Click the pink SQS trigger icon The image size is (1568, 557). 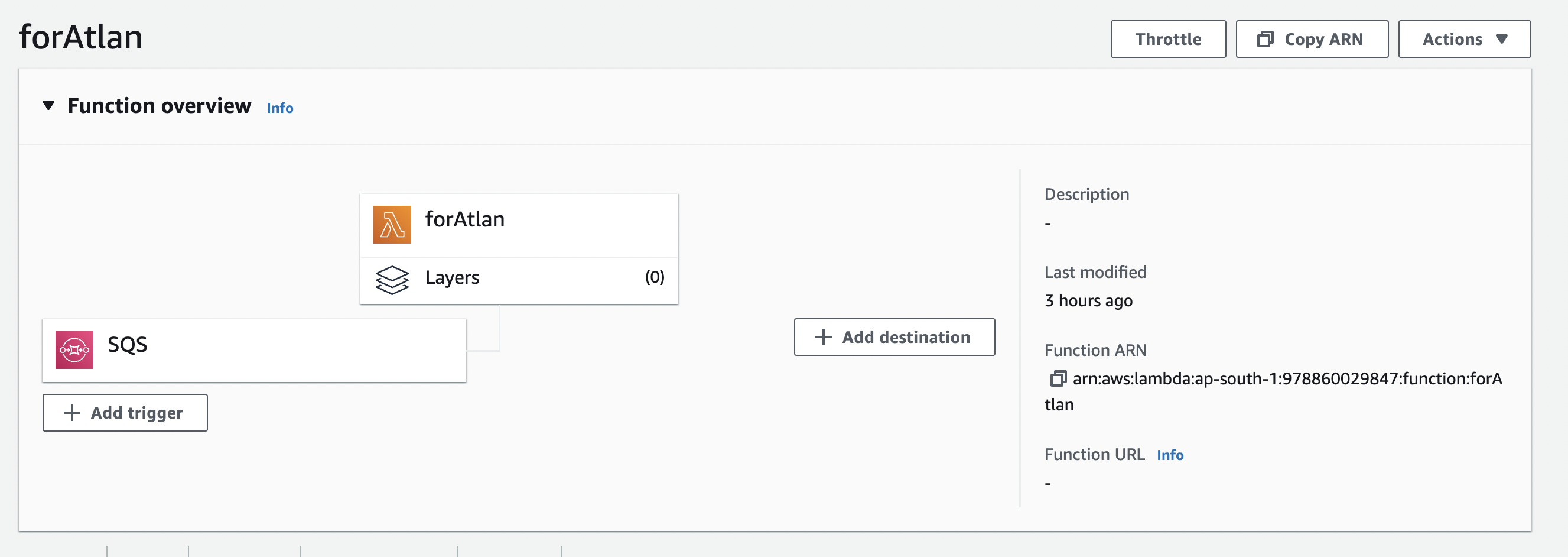pyautogui.click(x=74, y=350)
